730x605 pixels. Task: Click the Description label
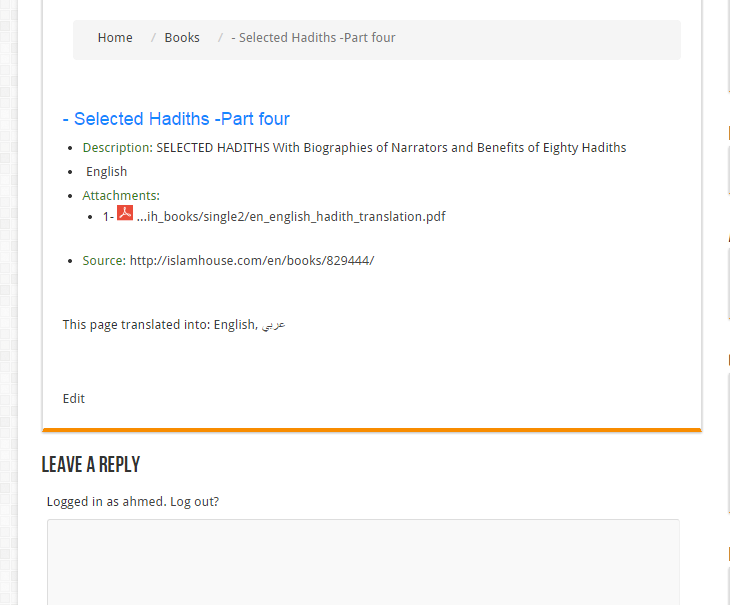(x=118, y=148)
